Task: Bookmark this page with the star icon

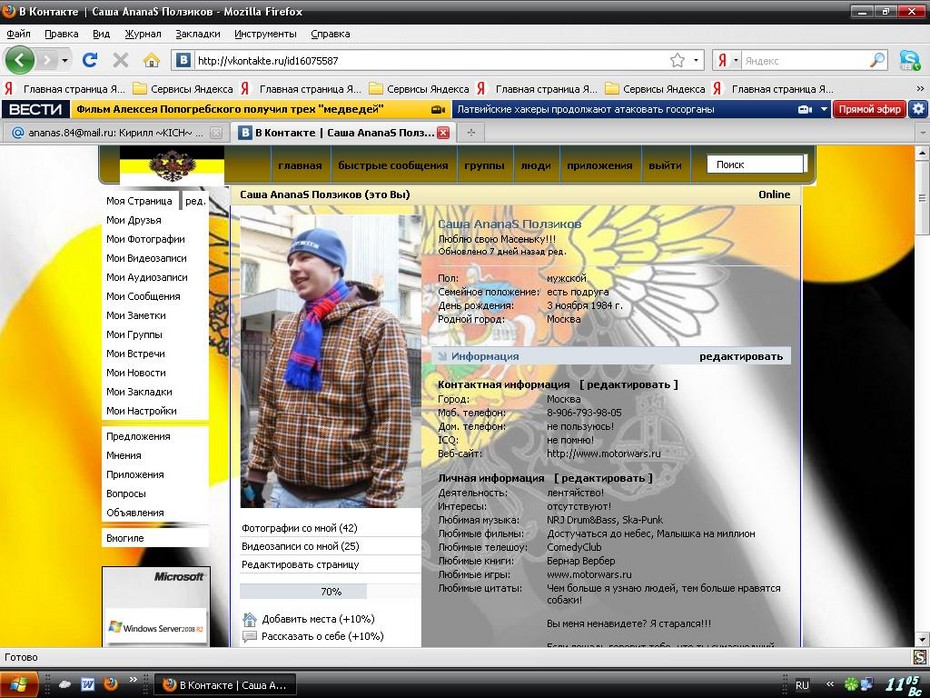Action: [x=677, y=60]
